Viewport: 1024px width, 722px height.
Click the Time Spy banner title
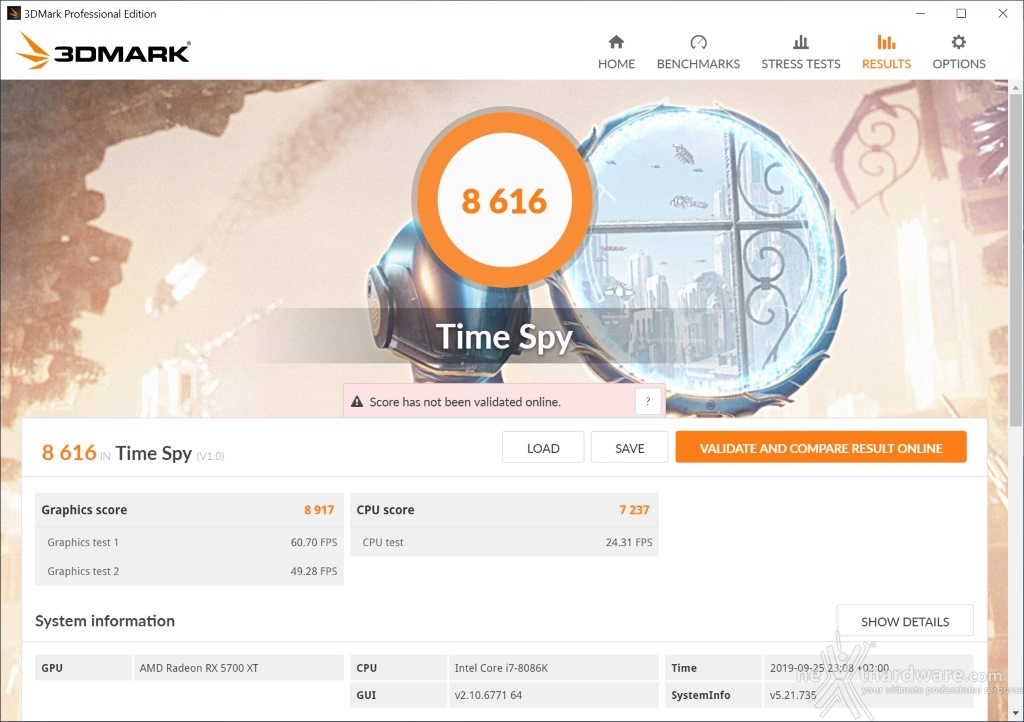click(x=504, y=337)
